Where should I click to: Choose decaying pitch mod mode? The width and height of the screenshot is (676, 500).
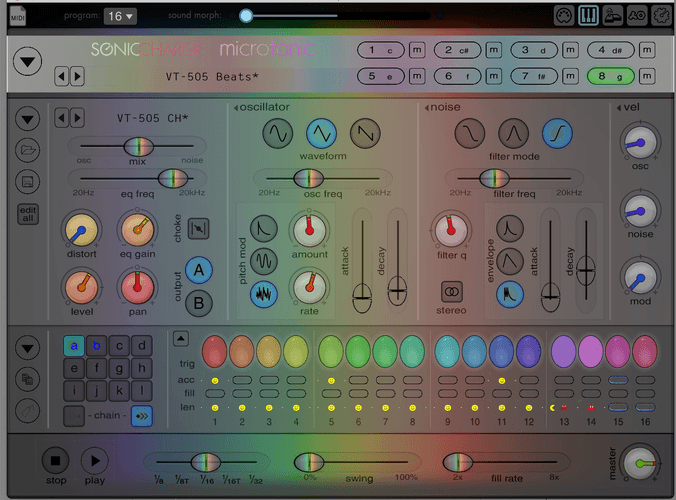(x=263, y=228)
